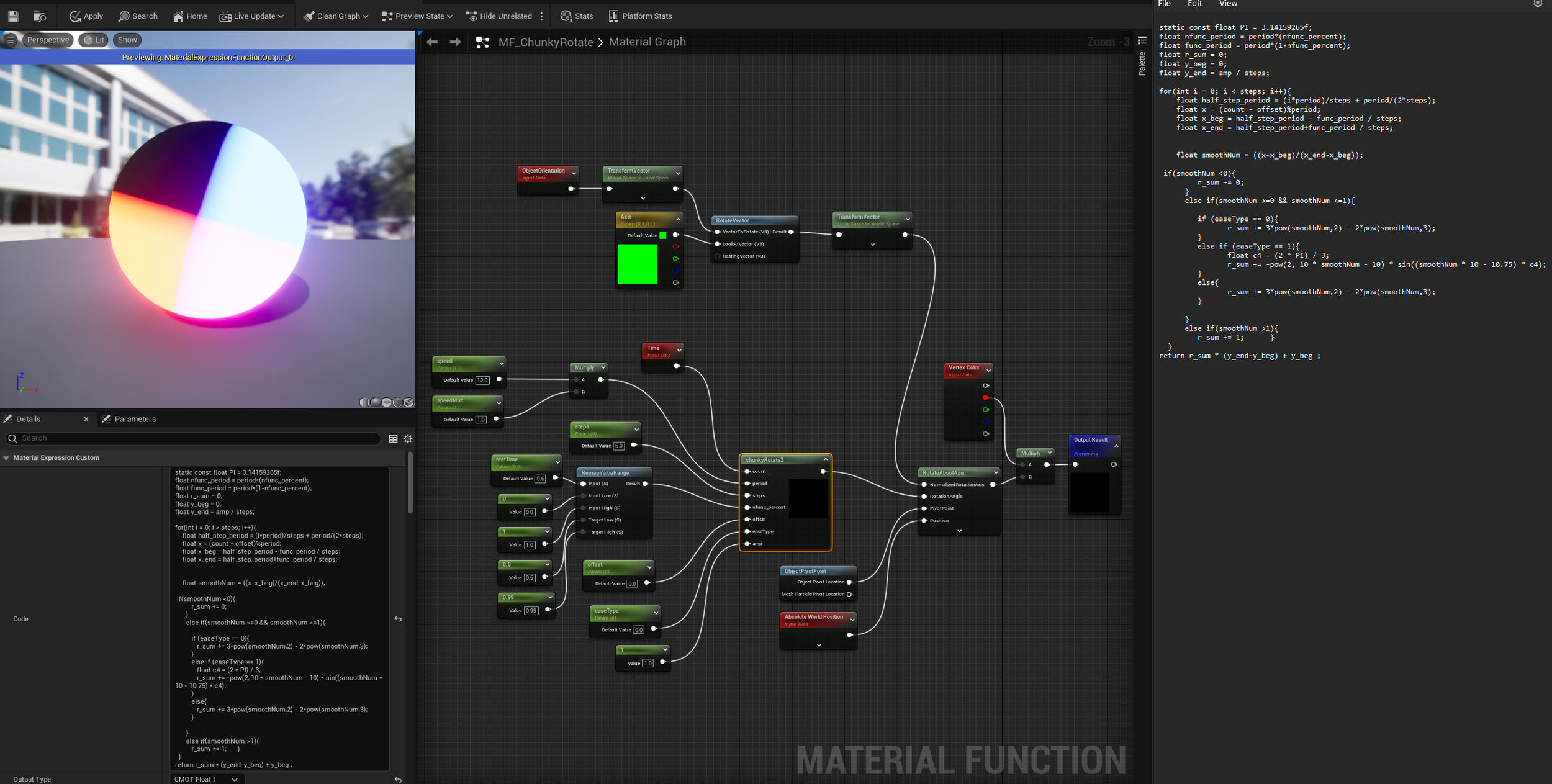Viewport: 1552px width, 784px height.
Task: Open the Edit menu
Action: [1194, 4]
